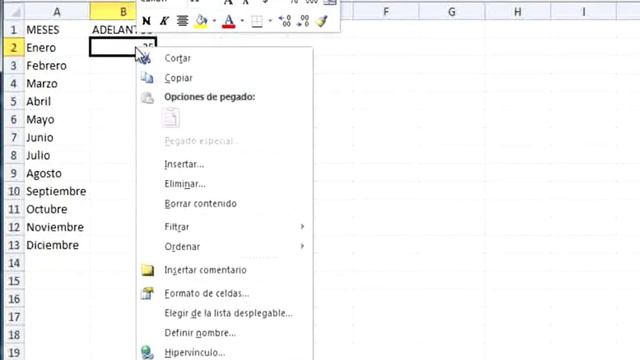This screenshot has width=640, height=360.
Task: Select the Septiembre cell
Action: pos(57,191)
